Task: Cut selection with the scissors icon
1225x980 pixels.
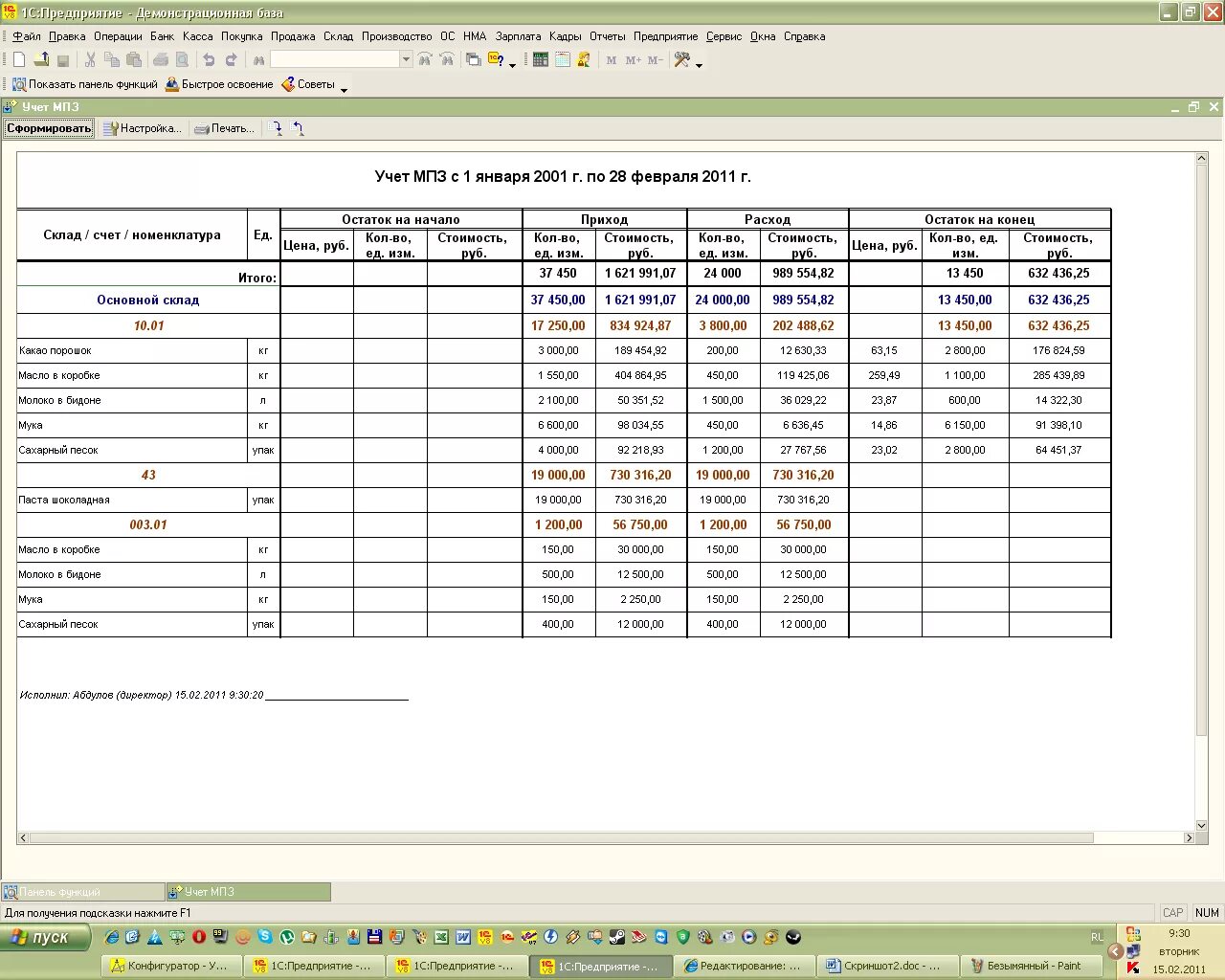Action: click(x=90, y=59)
